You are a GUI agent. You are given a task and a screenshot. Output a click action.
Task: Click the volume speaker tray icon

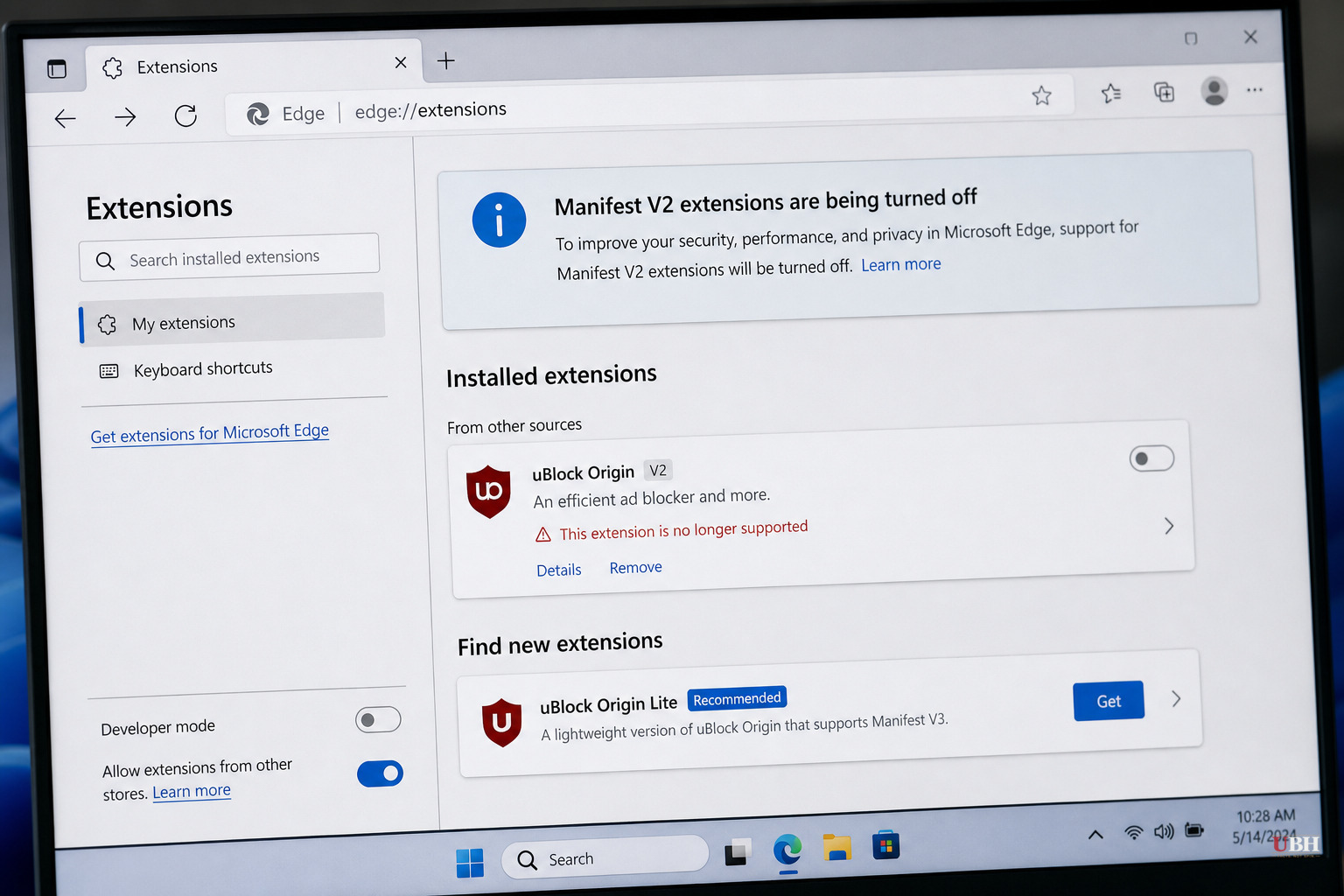click(1164, 831)
